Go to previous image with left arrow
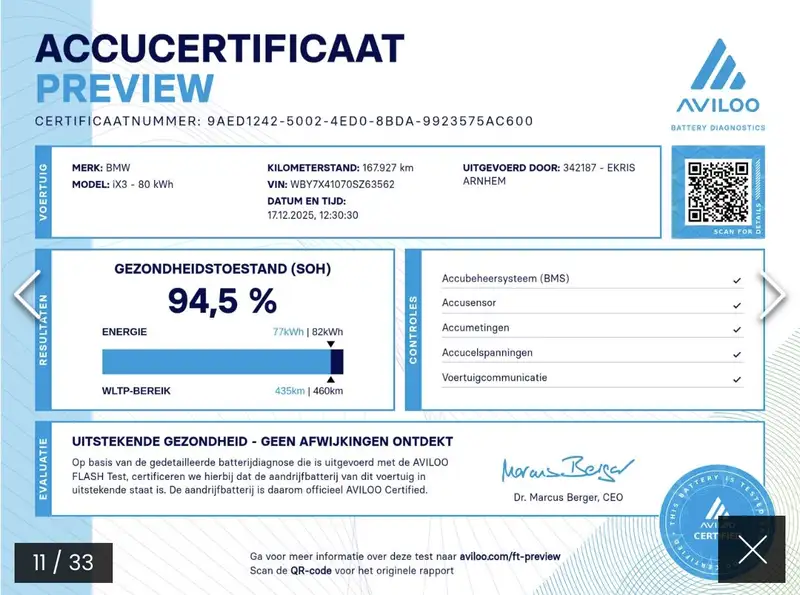800x595 pixels. pyautogui.click(x=26, y=297)
